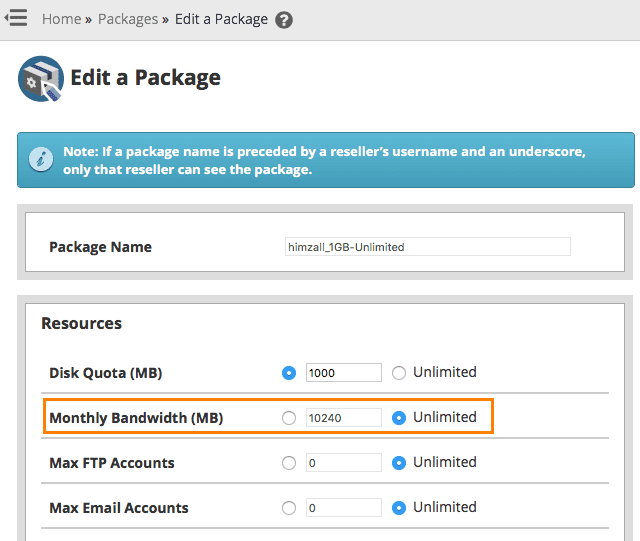Click the Package Name label
This screenshot has height=541, width=640.
[100, 247]
